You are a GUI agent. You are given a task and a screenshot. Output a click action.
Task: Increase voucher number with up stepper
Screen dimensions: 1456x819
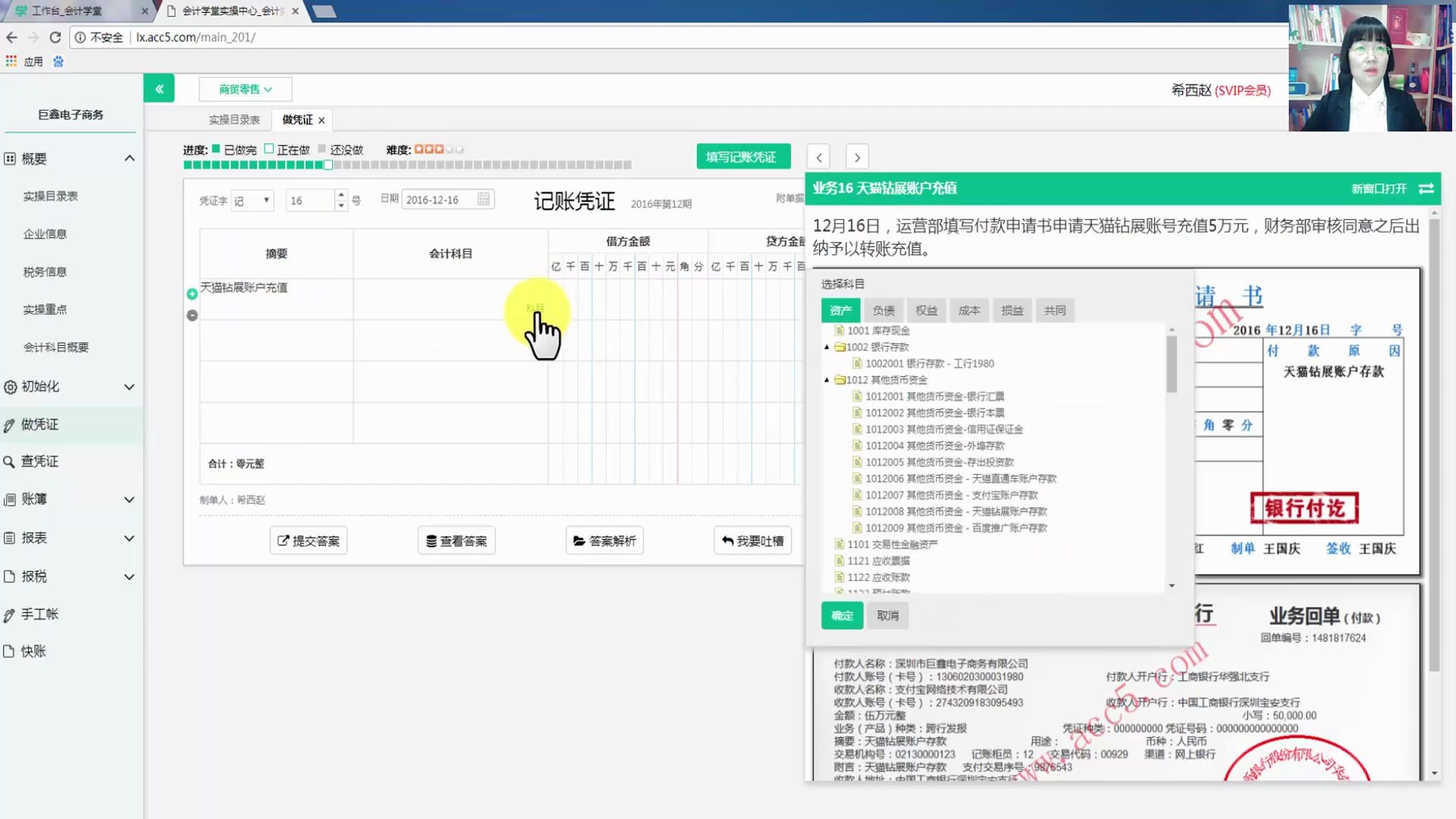click(x=341, y=195)
